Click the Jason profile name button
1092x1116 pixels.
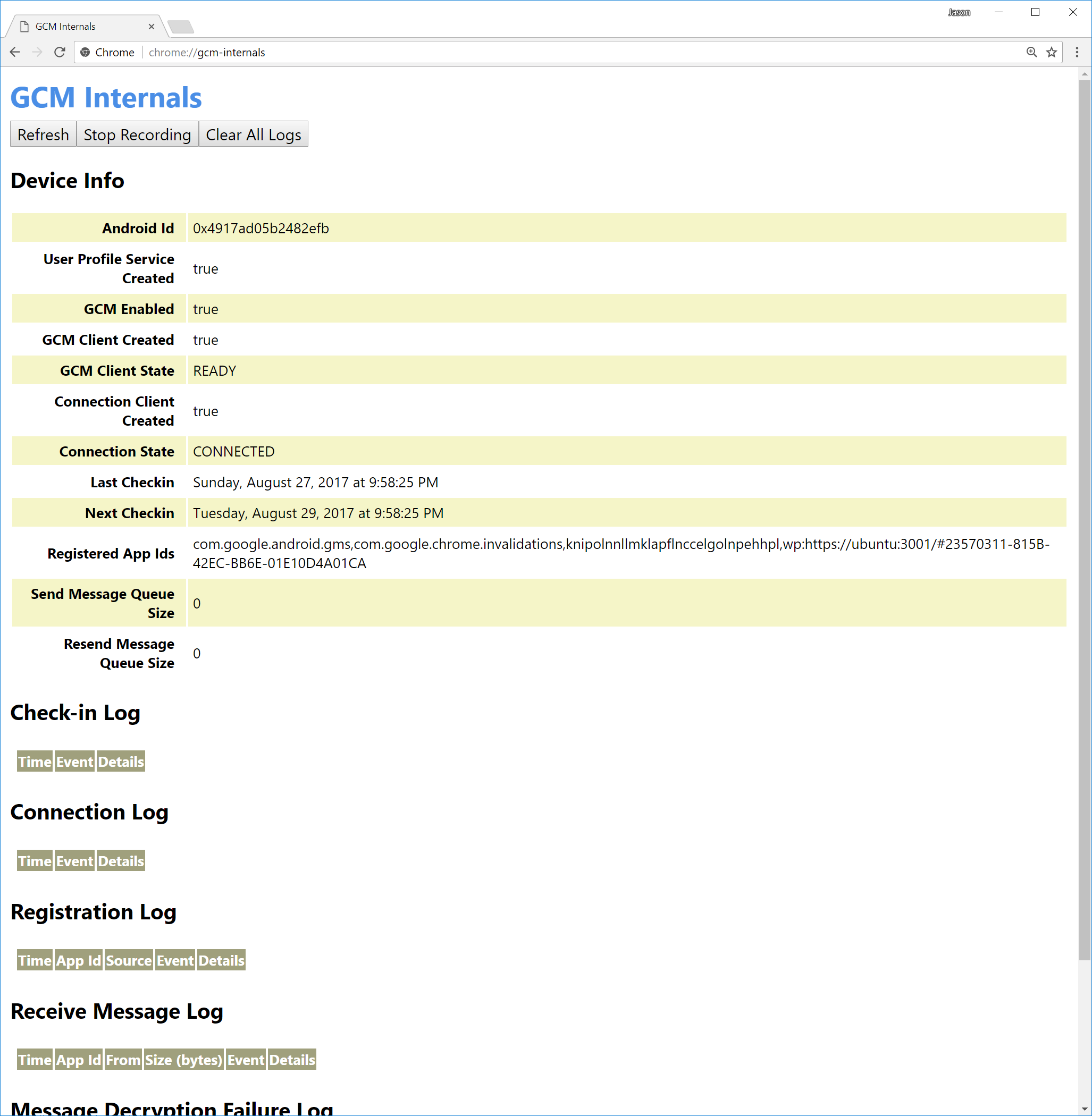coord(959,12)
